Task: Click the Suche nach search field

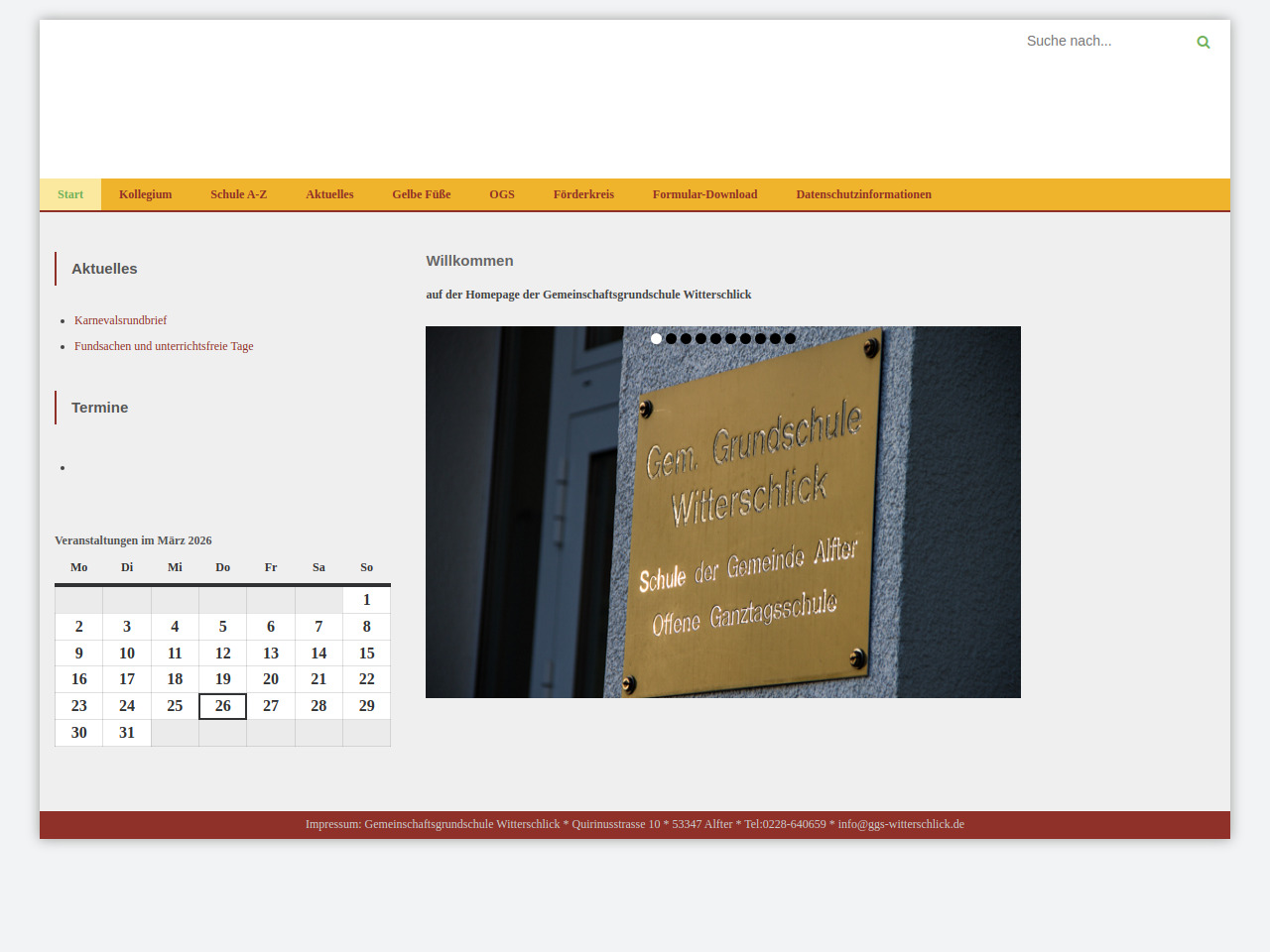Action: point(1101,41)
